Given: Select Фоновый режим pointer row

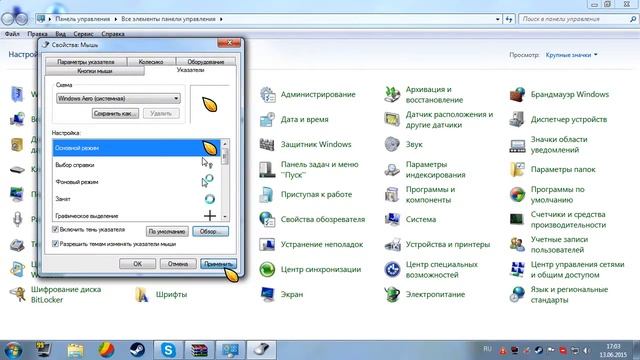Looking at the screenshot, I should tap(136, 182).
